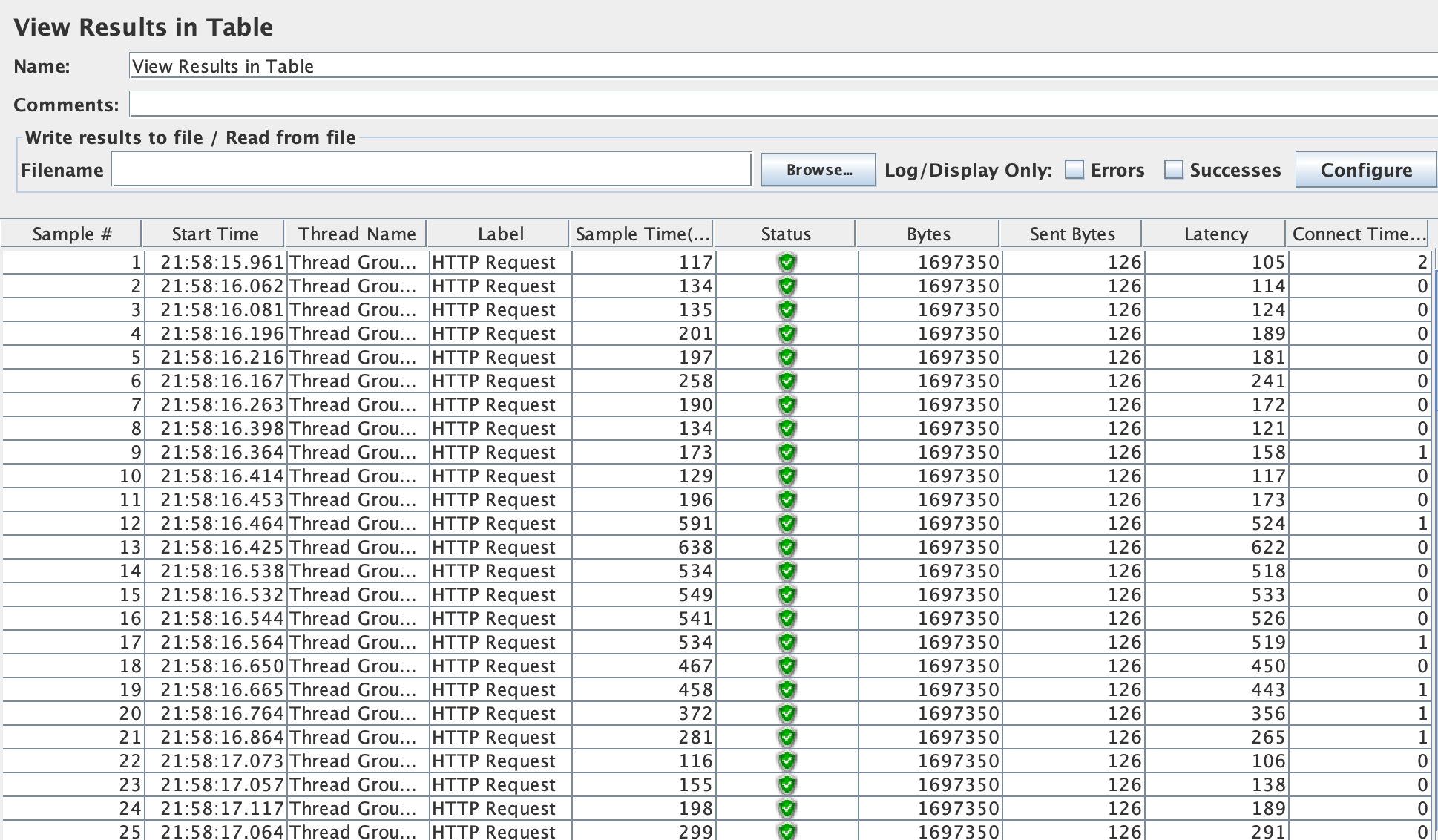Image resolution: width=1438 pixels, height=840 pixels.
Task: Enable the Errors checkbox
Action: pyautogui.click(x=1074, y=170)
